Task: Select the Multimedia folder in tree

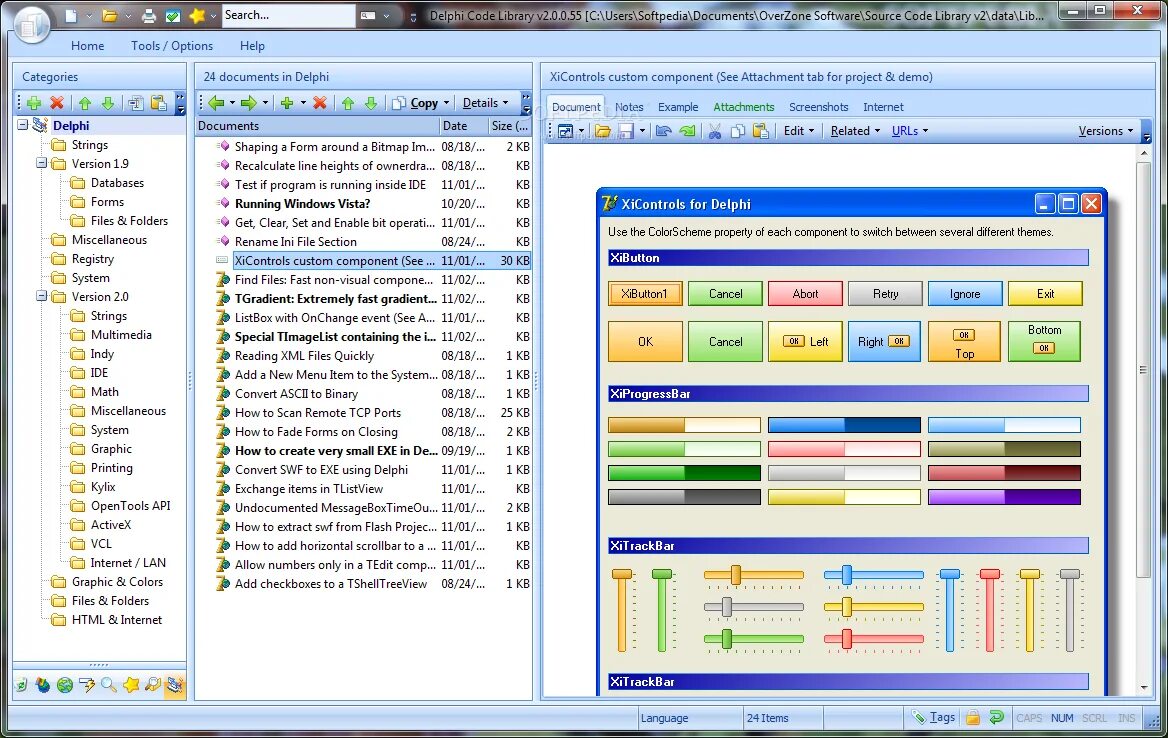Action: pyautogui.click(x=121, y=334)
